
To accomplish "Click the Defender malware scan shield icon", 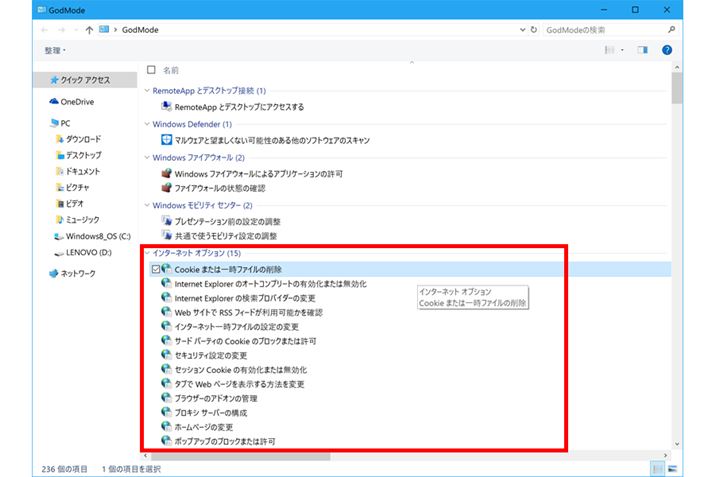I will pyautogui.click(x=166, y=140).
